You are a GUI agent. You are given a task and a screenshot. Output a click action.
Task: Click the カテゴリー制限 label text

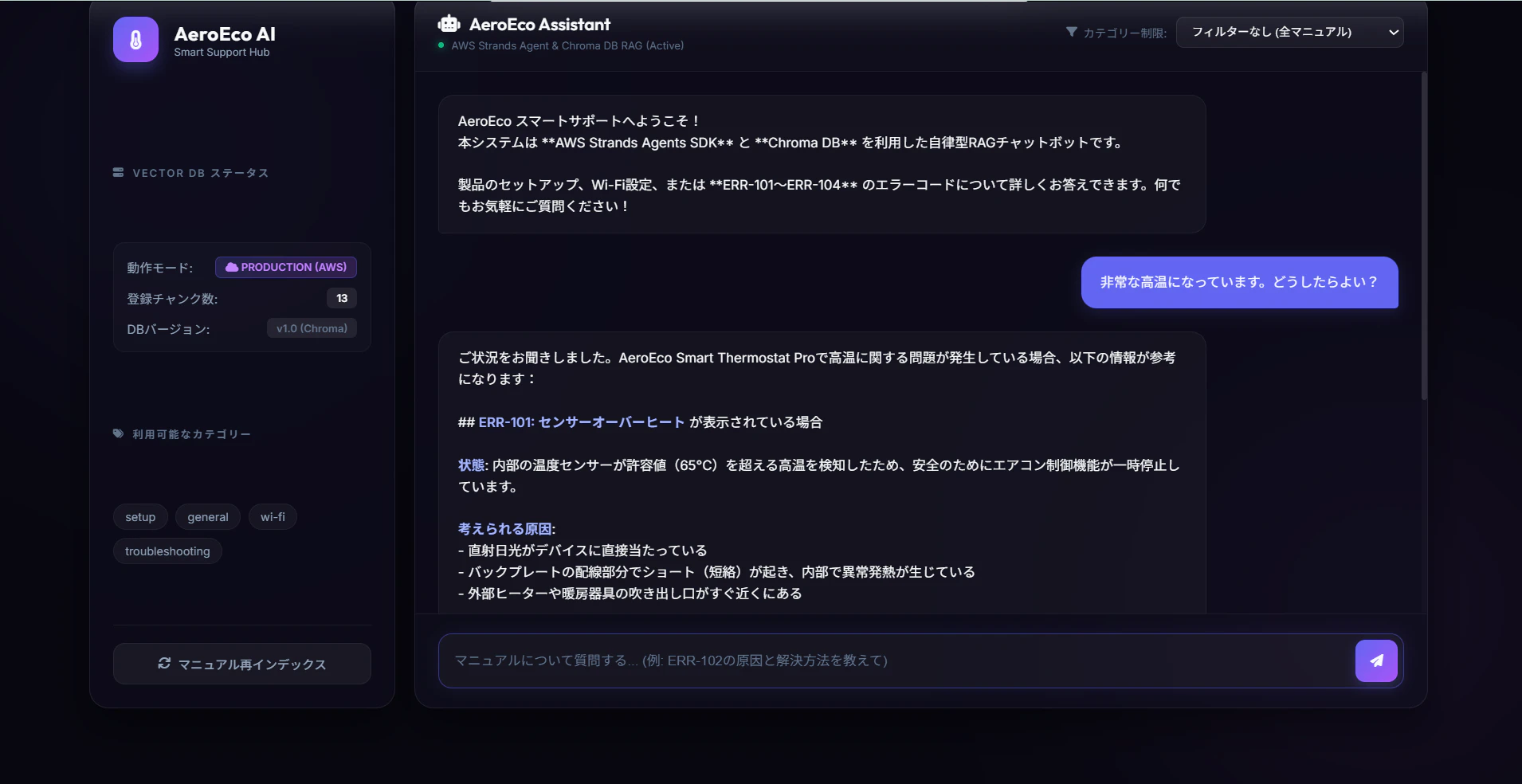(x=1124, y=33)
